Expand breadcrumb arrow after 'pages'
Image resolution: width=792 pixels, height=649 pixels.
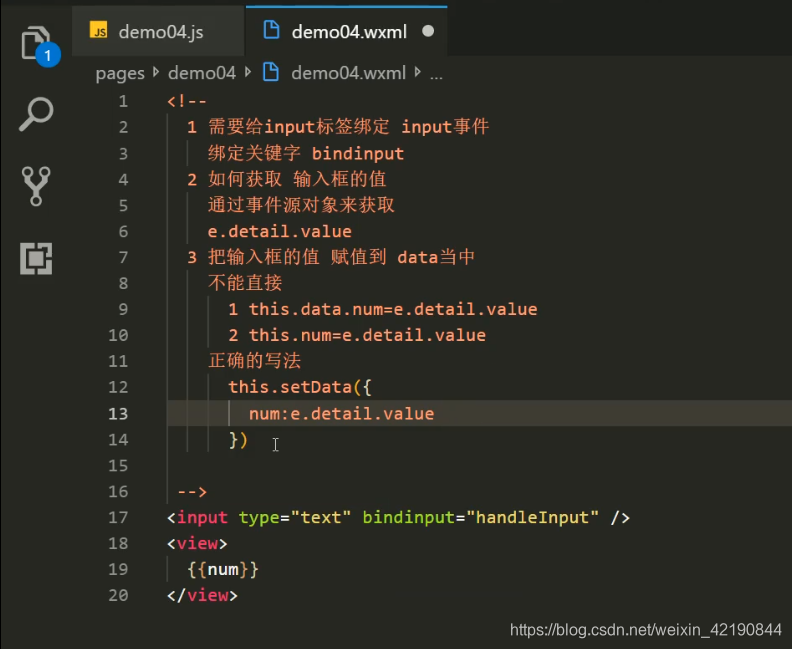point(156,73)
